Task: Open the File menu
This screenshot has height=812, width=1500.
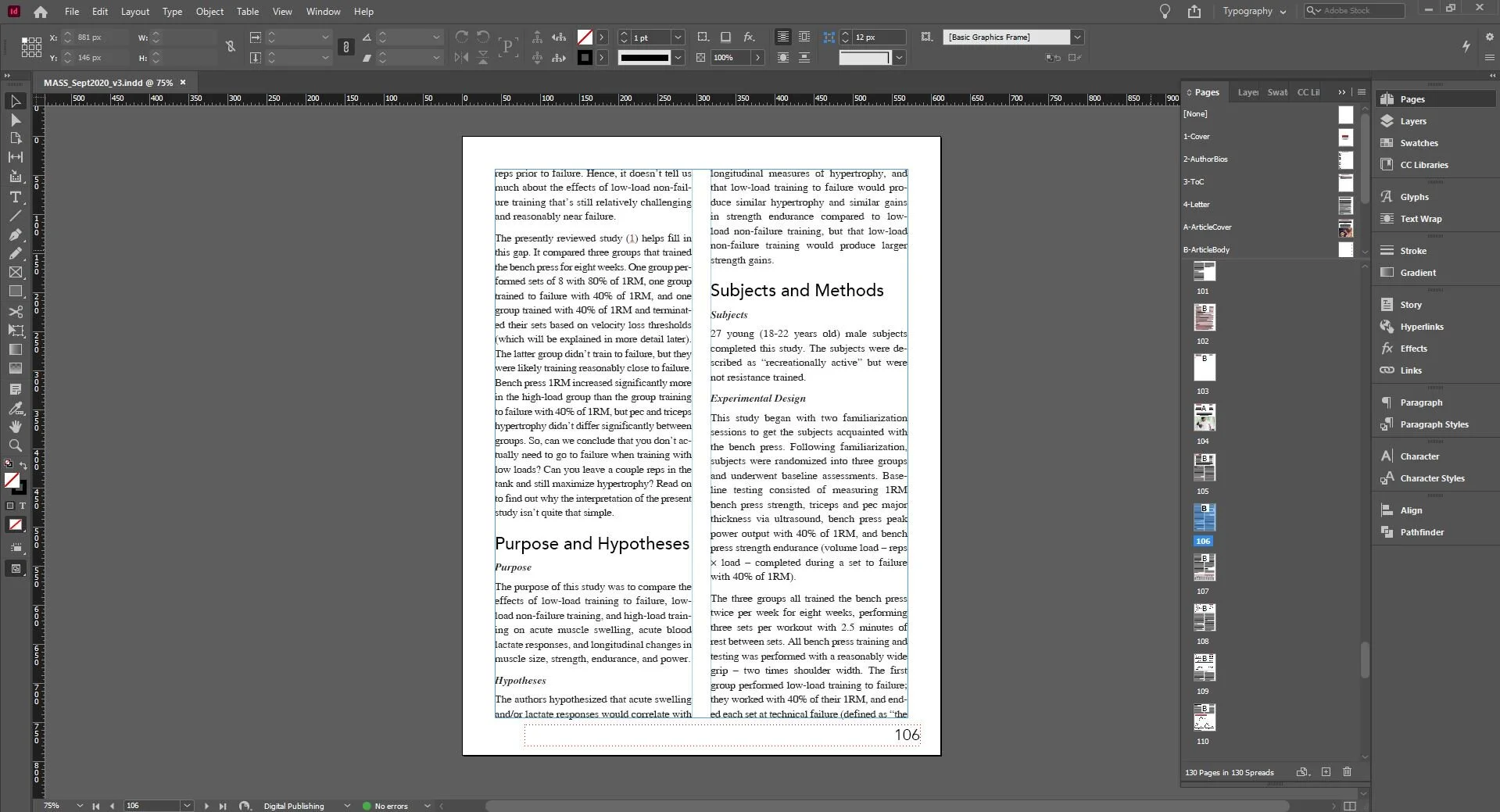Action: (x=72, y=11)
